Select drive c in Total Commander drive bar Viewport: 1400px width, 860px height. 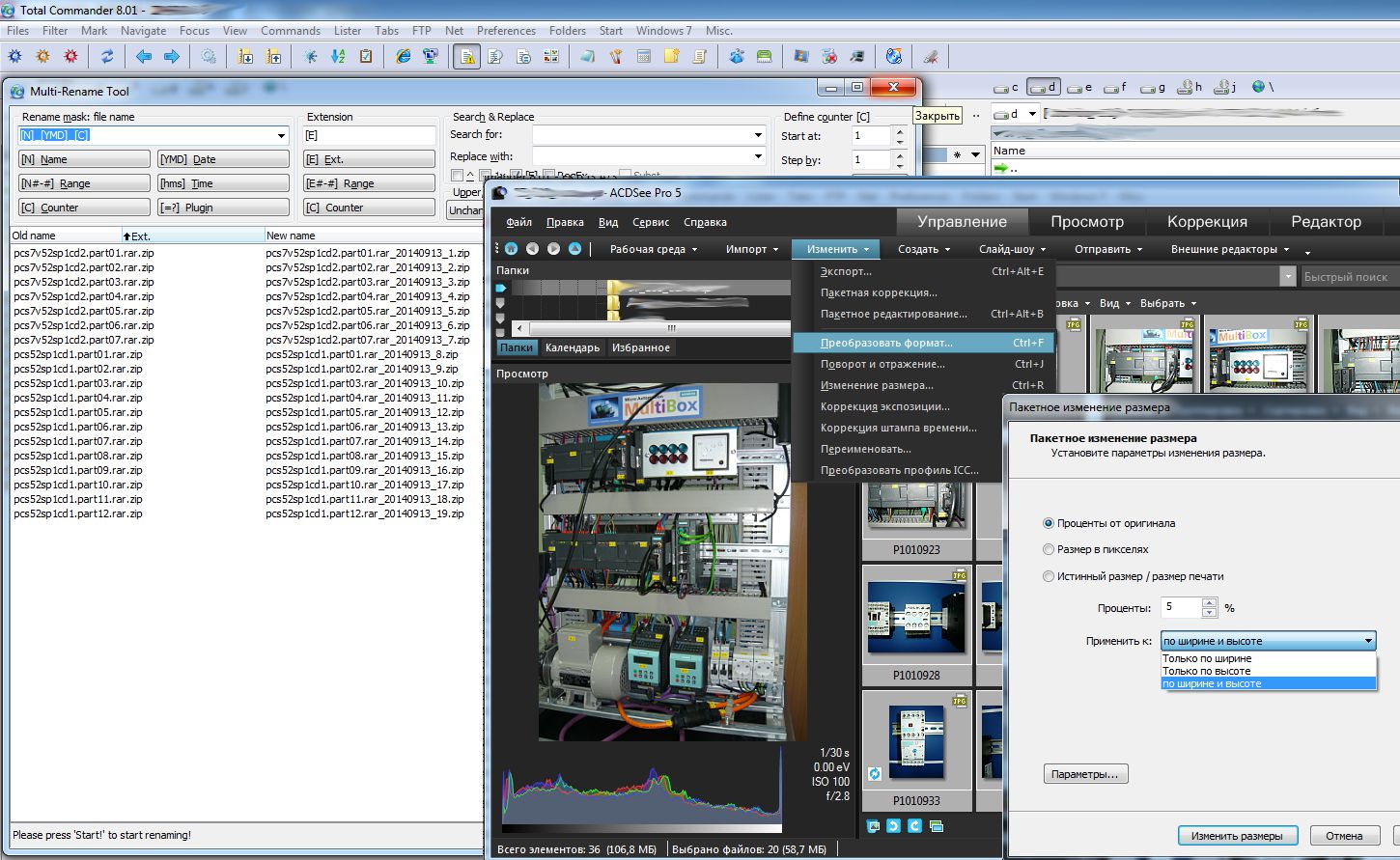pos(1007,87)
